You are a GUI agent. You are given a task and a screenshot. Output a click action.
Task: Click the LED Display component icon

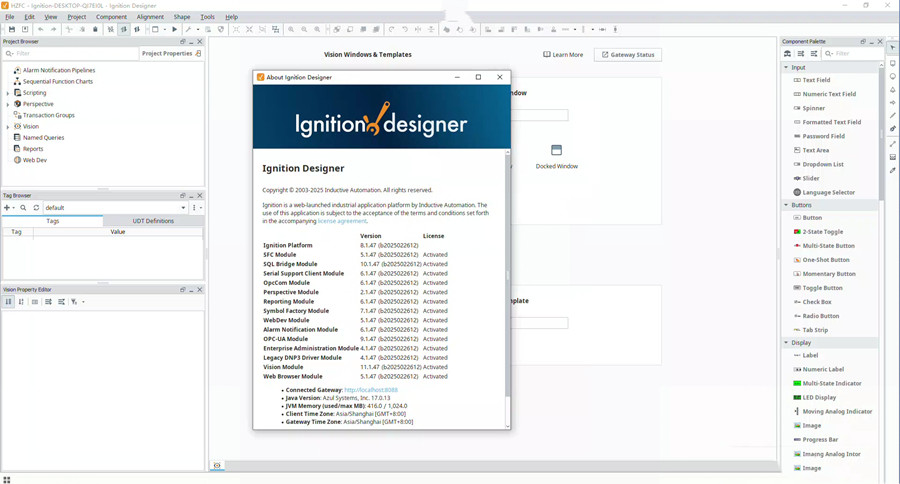tap(797, 397)
